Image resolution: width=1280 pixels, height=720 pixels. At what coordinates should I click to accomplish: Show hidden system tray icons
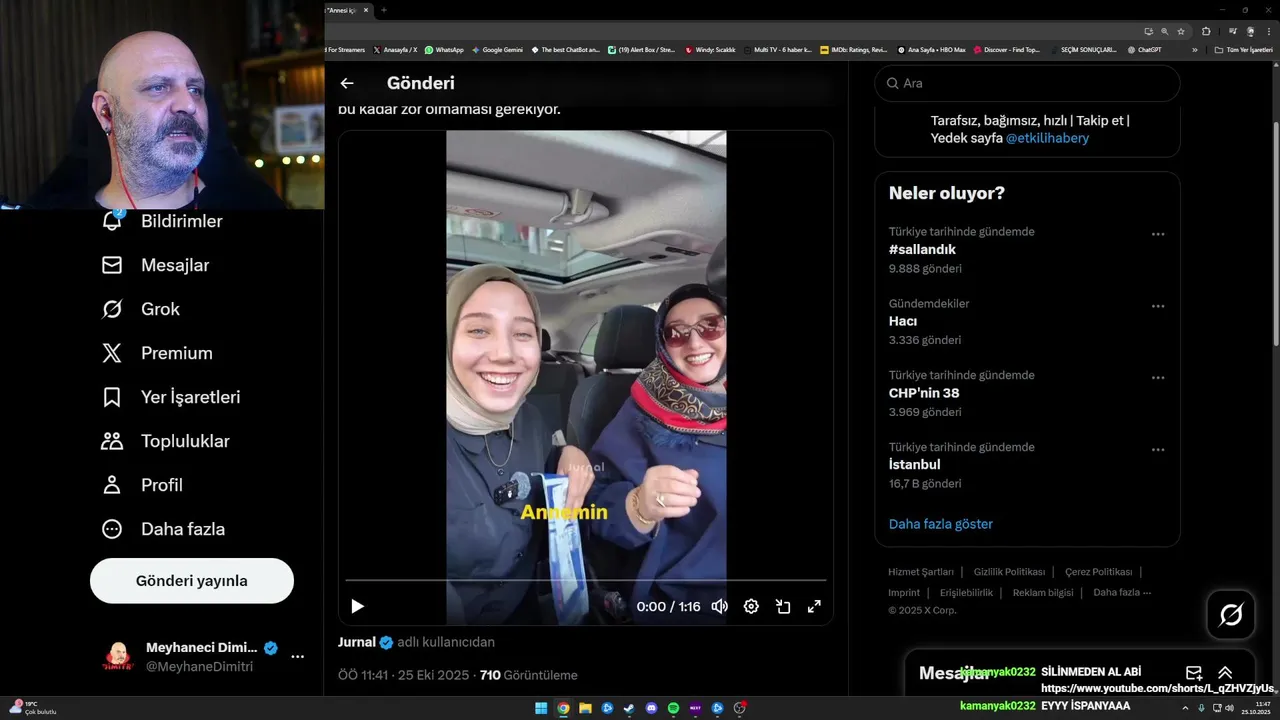click(x=1185, y=708)
